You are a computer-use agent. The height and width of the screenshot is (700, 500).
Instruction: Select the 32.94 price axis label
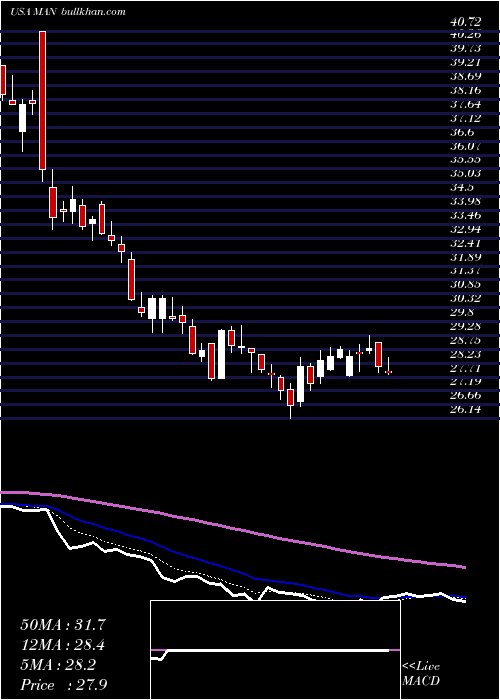[x=466, y=229]
